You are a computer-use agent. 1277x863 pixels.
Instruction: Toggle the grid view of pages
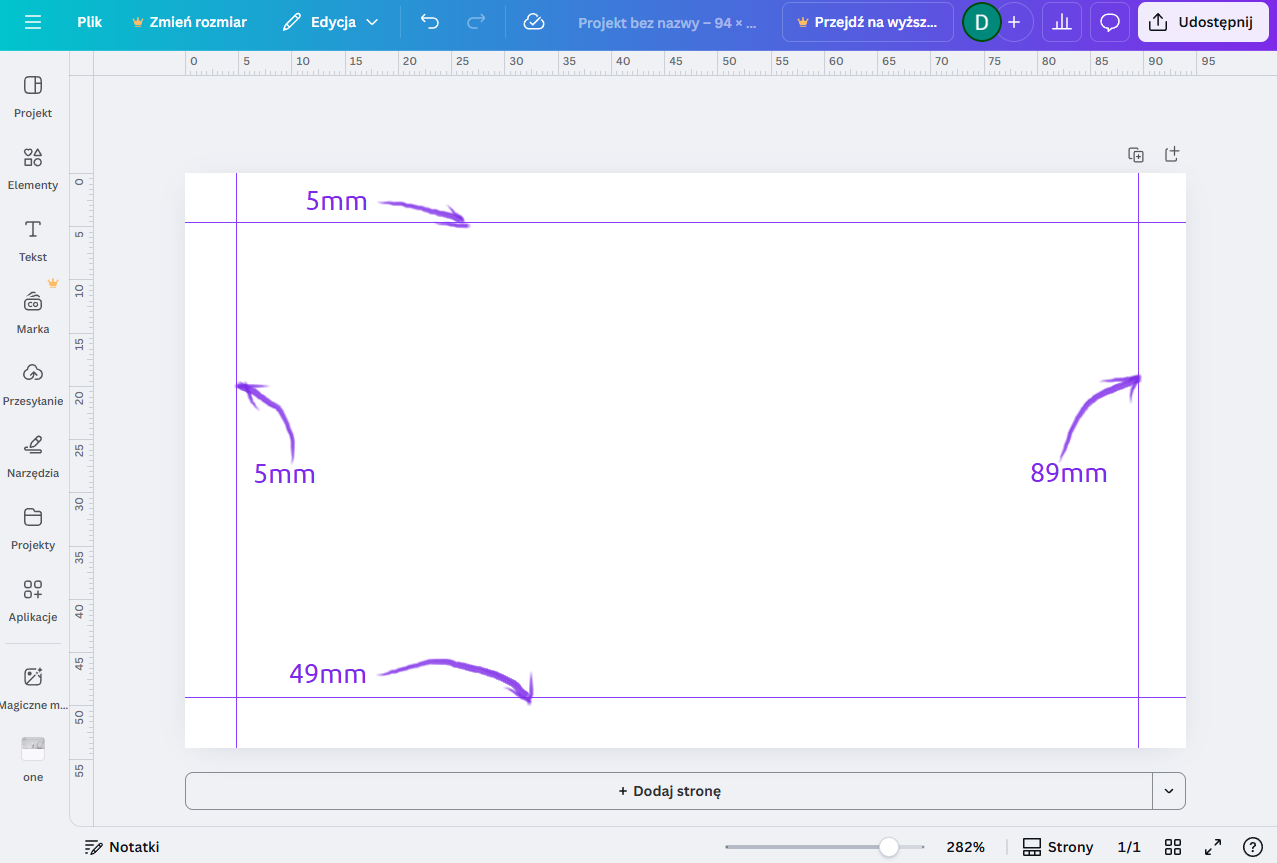pos(1173,847)
